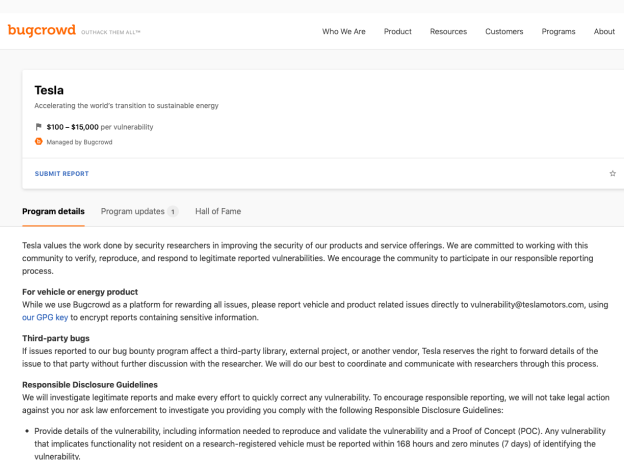The width and height of the screenshot is (624, 460).
Task: Click the Managed by Bugcrowd label
Action: coord(79,142)
